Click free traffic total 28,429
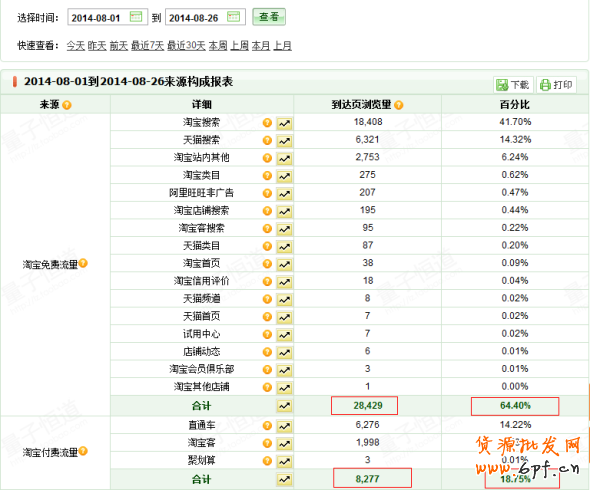This screenshot has height=490, width=590. click(x=368, y=406)
